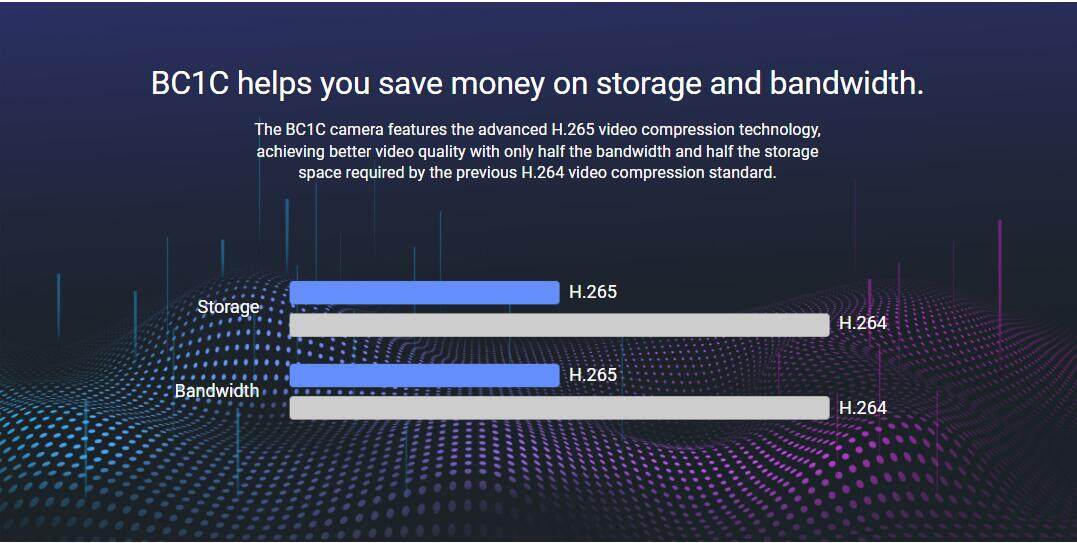Click the H.264 label beside Bandwidth bar
This screenshot has width=1077, height=543.
863,408
